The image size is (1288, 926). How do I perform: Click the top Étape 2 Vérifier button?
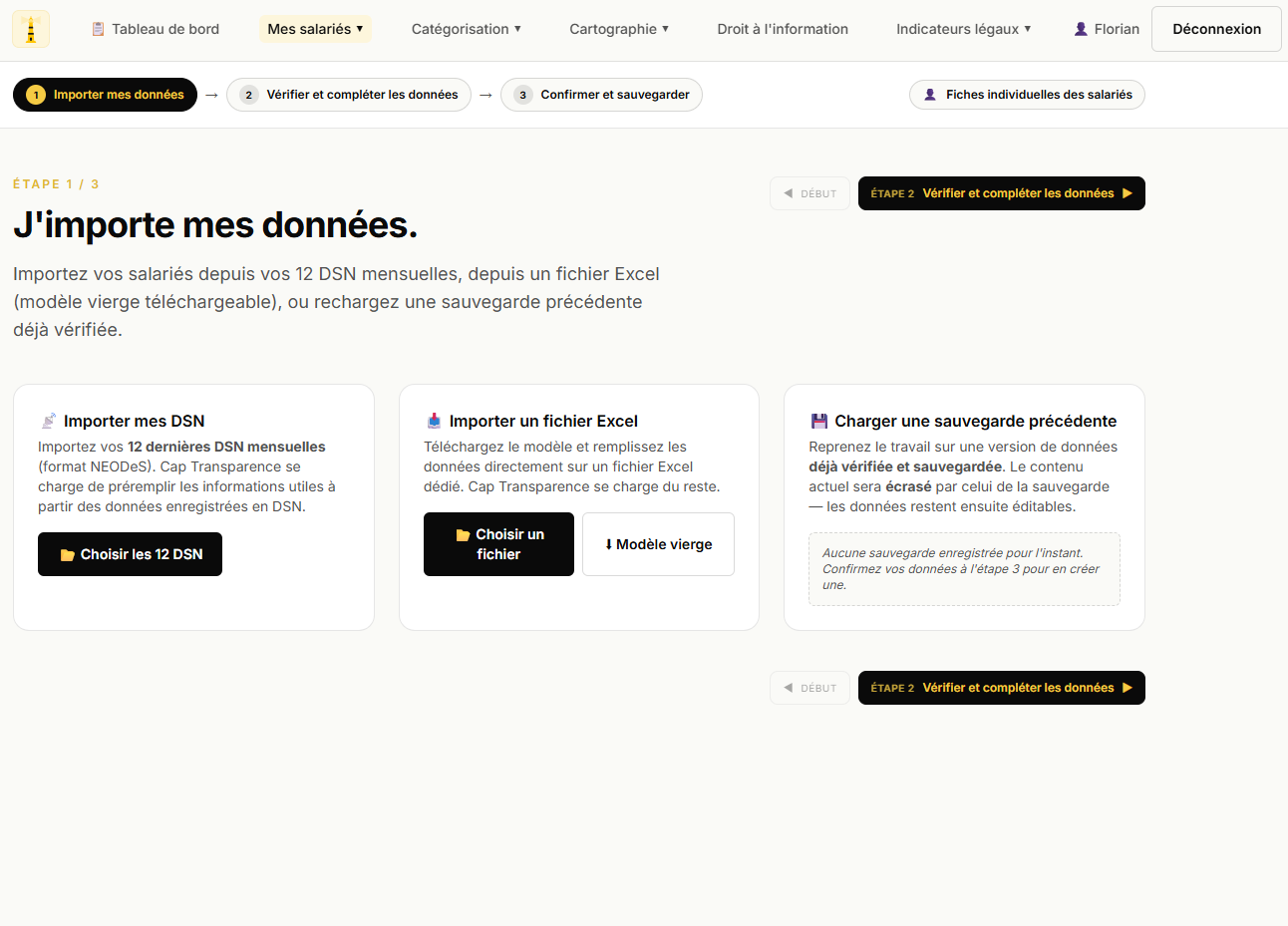[x=1001, y=193]
